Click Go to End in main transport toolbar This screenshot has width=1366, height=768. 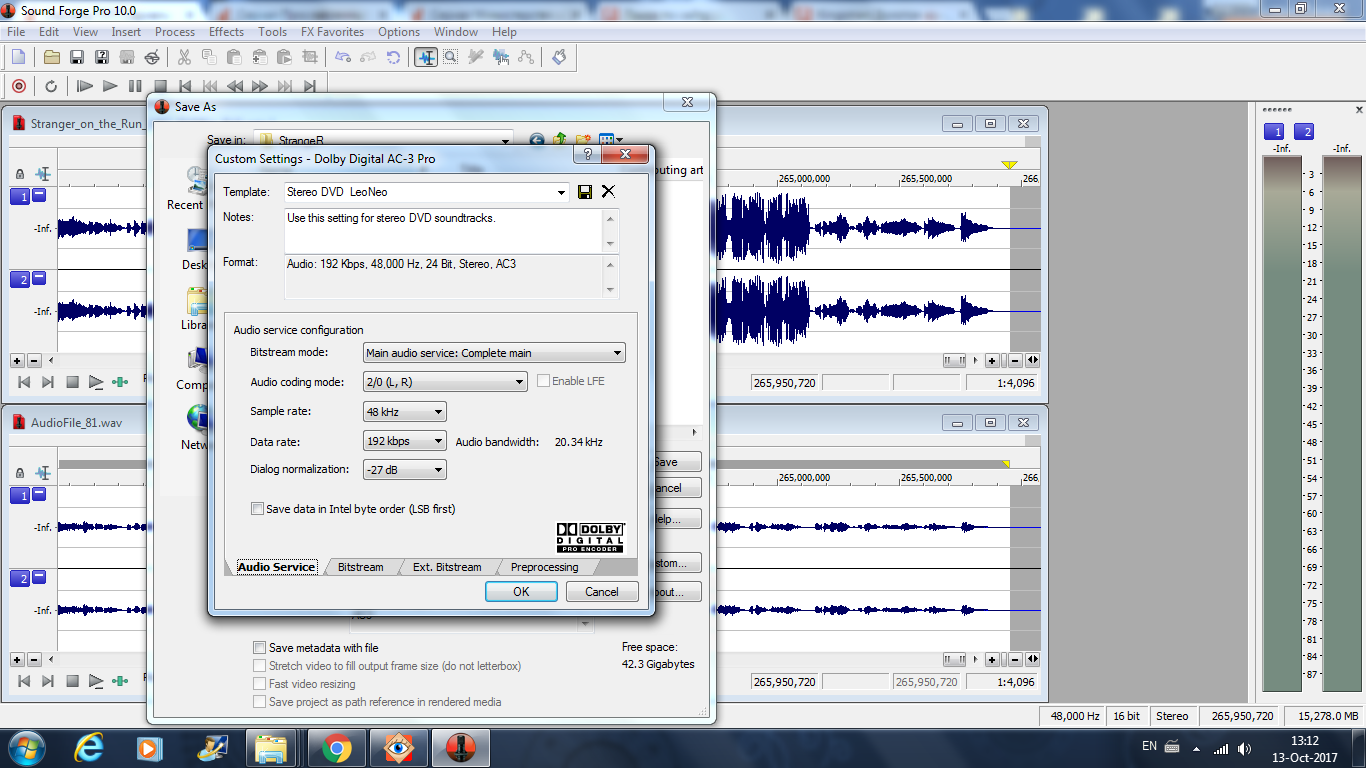click(x=310, y=86)
